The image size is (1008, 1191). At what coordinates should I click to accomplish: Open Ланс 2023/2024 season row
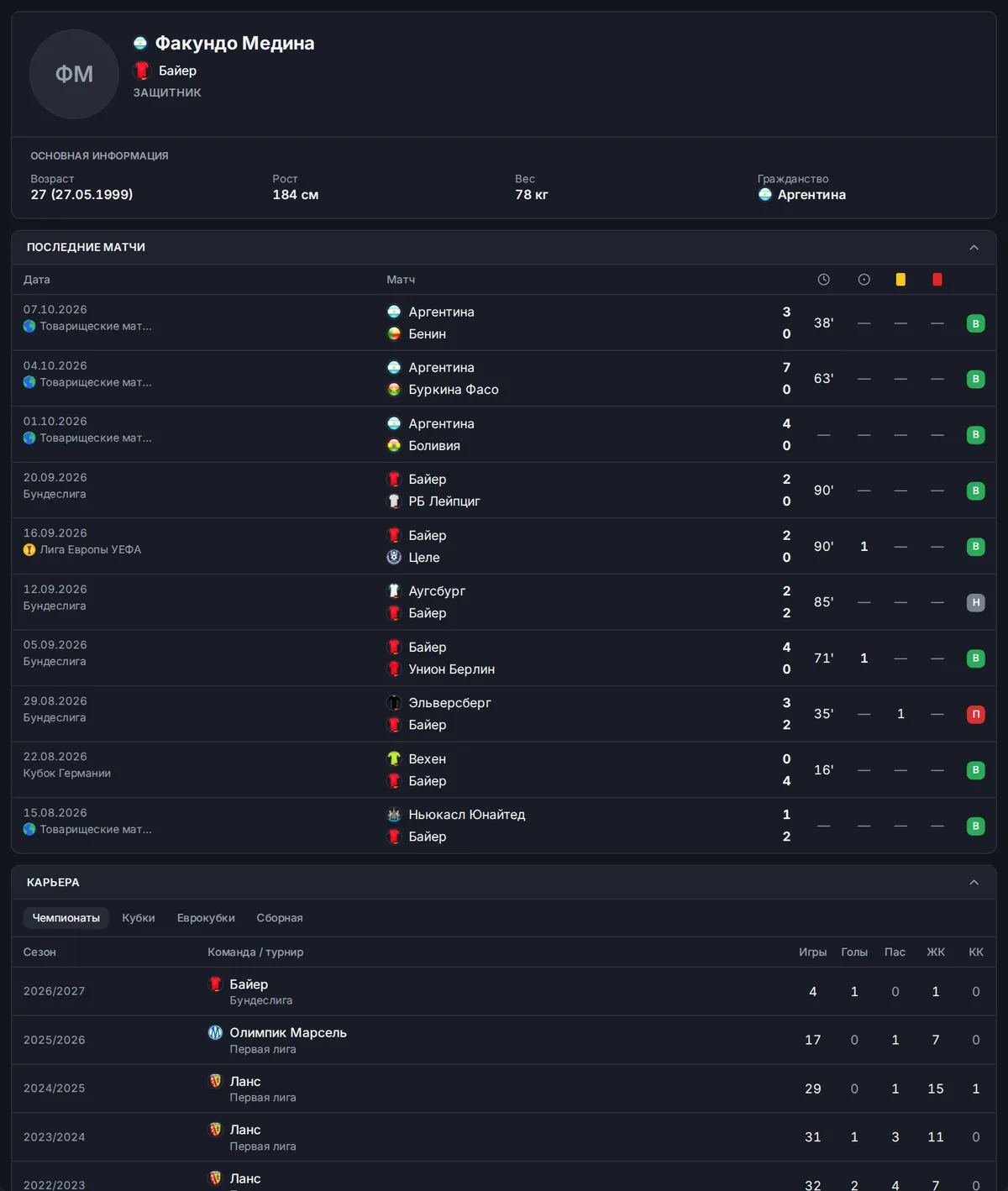click(504, 1137)
